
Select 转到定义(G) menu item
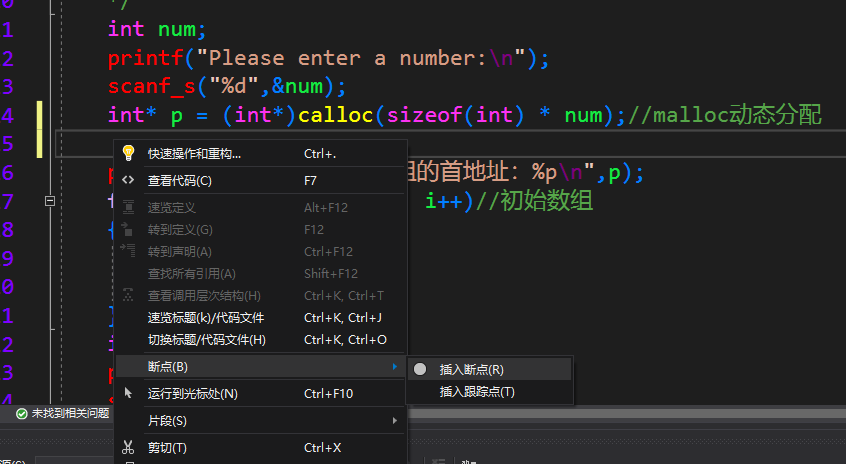[261, 230]
